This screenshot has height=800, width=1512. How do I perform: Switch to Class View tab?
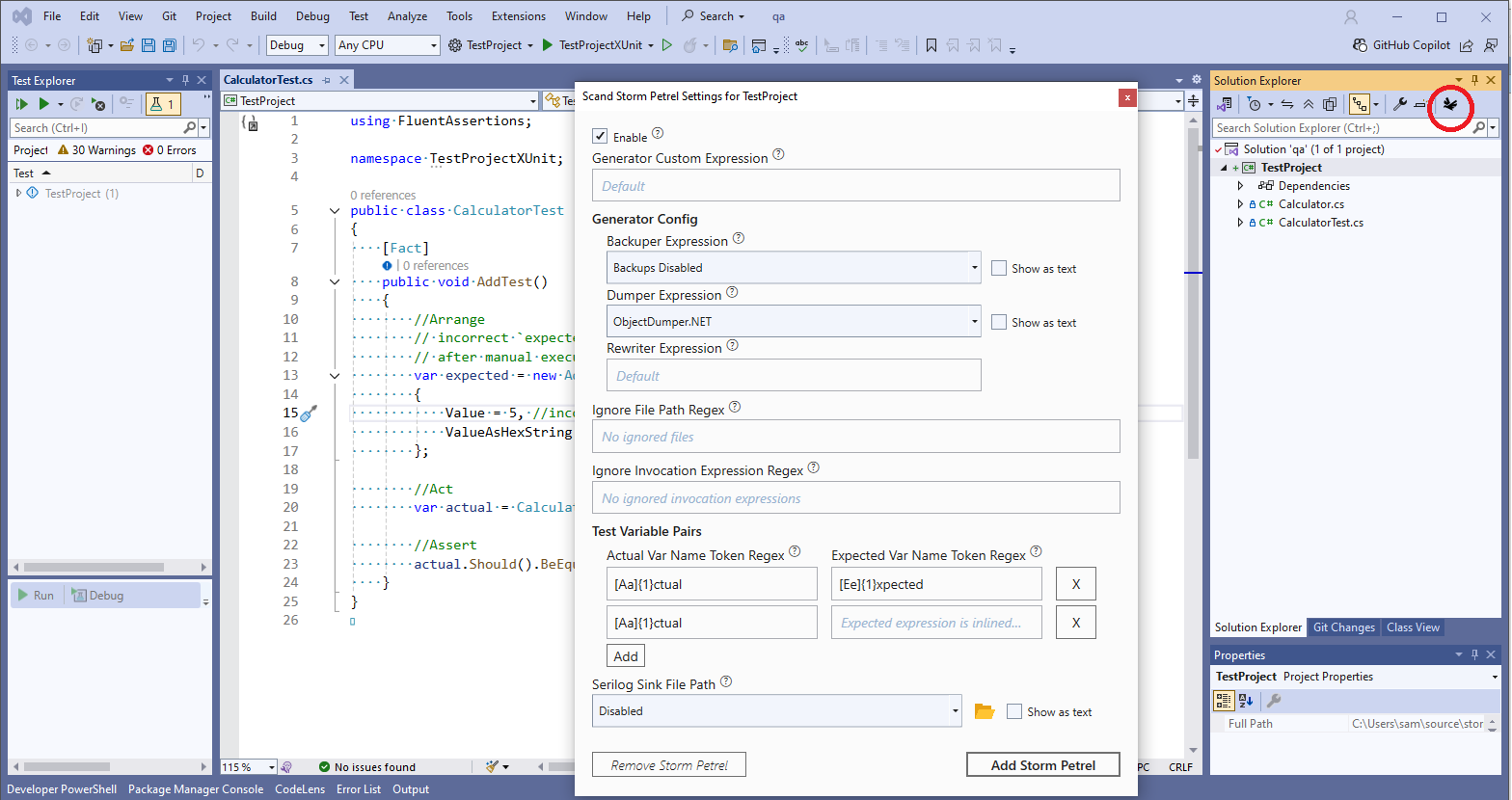pyautogui.click(x=1413, y=627)
